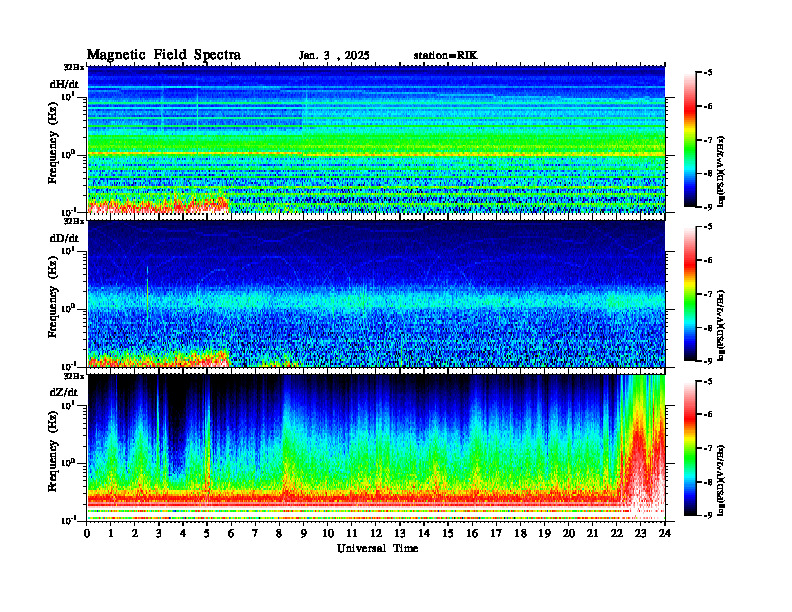This screenshot has height=612, width=792.
Task: Click hour "13" on the time axis
Action: click(x=400, y=533)
